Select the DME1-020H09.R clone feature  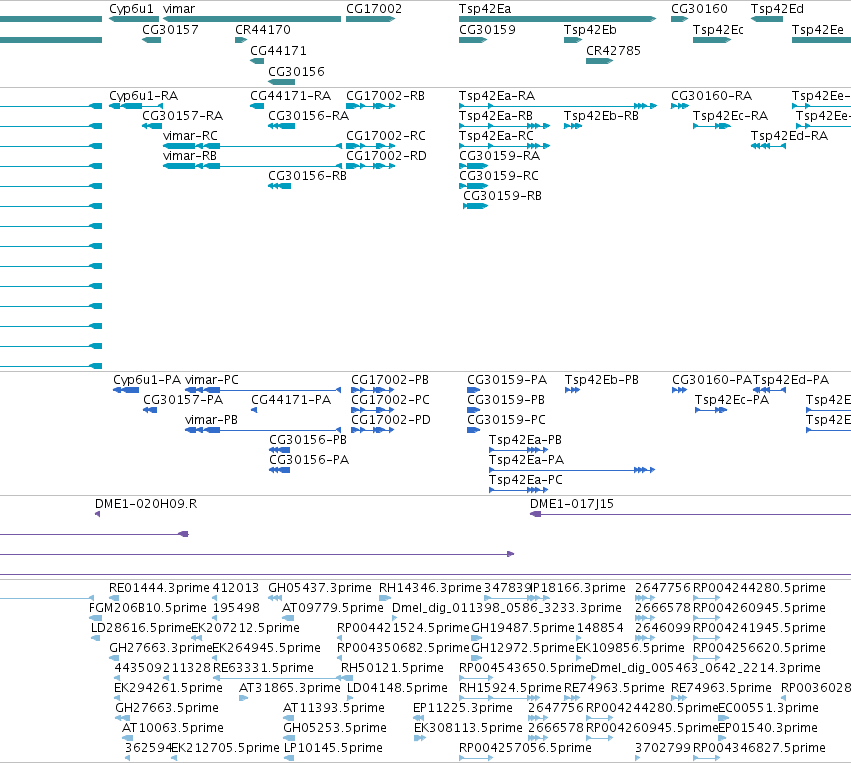98,514
